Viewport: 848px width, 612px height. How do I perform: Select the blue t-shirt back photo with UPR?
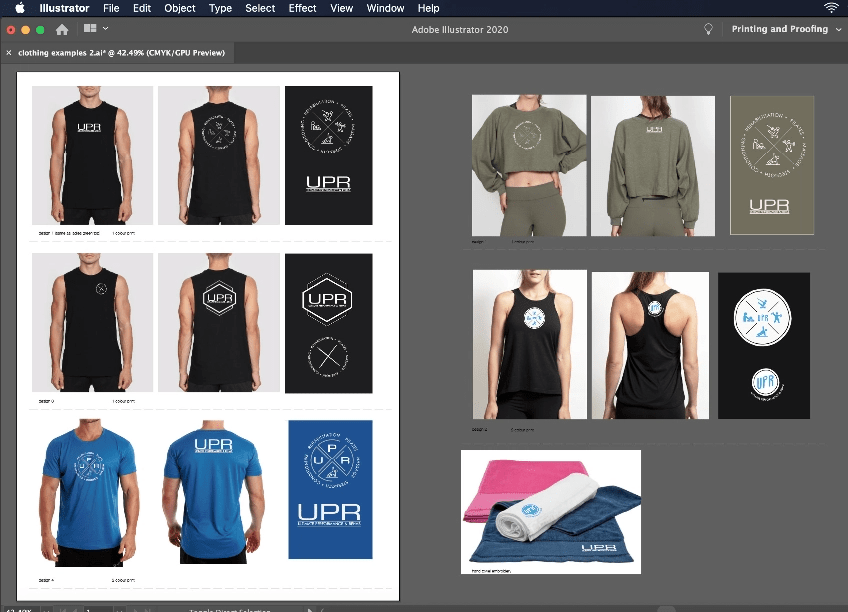pos(214,491)
